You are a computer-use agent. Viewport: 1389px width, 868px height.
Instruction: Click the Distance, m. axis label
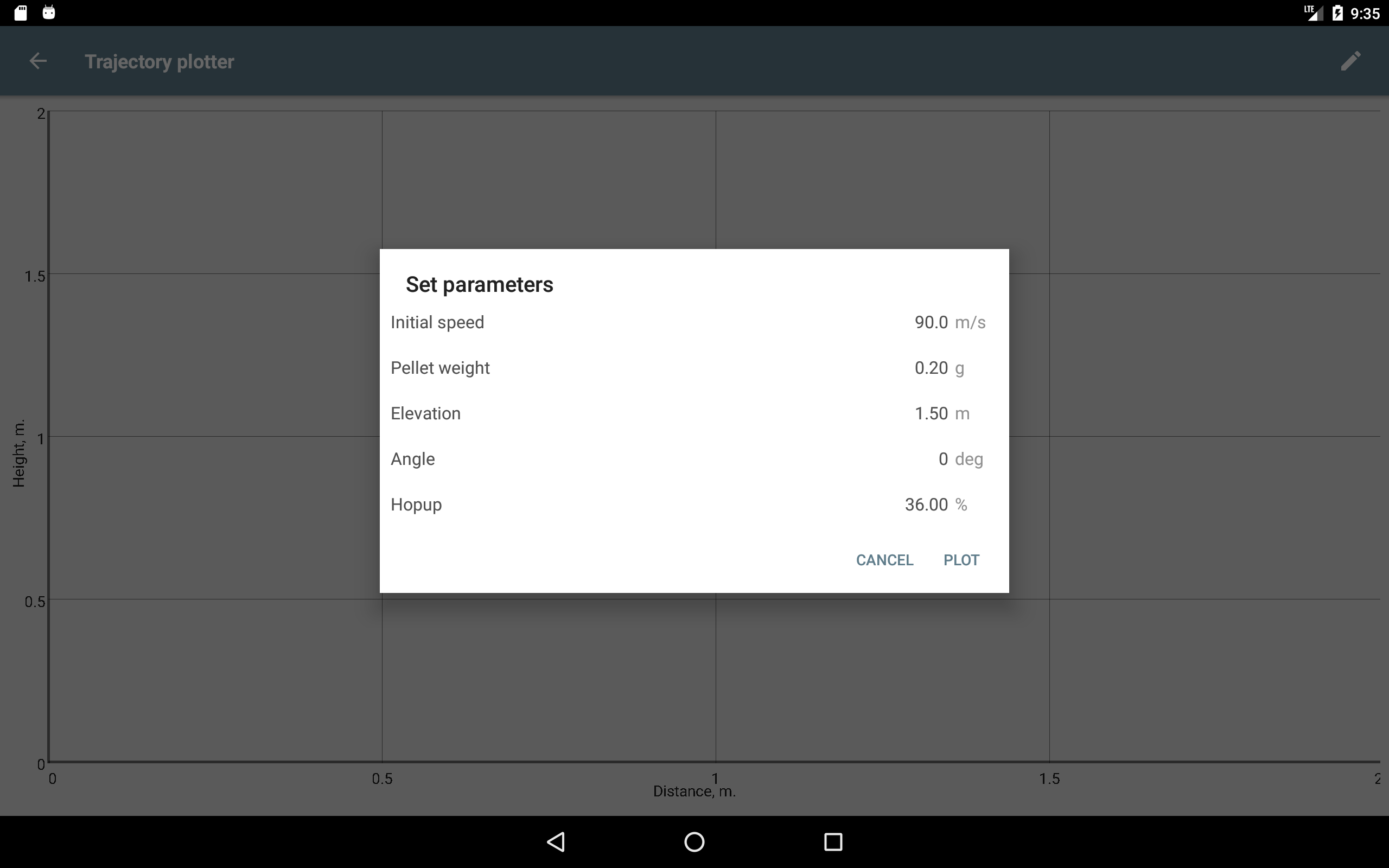click(x=694, y=791)
